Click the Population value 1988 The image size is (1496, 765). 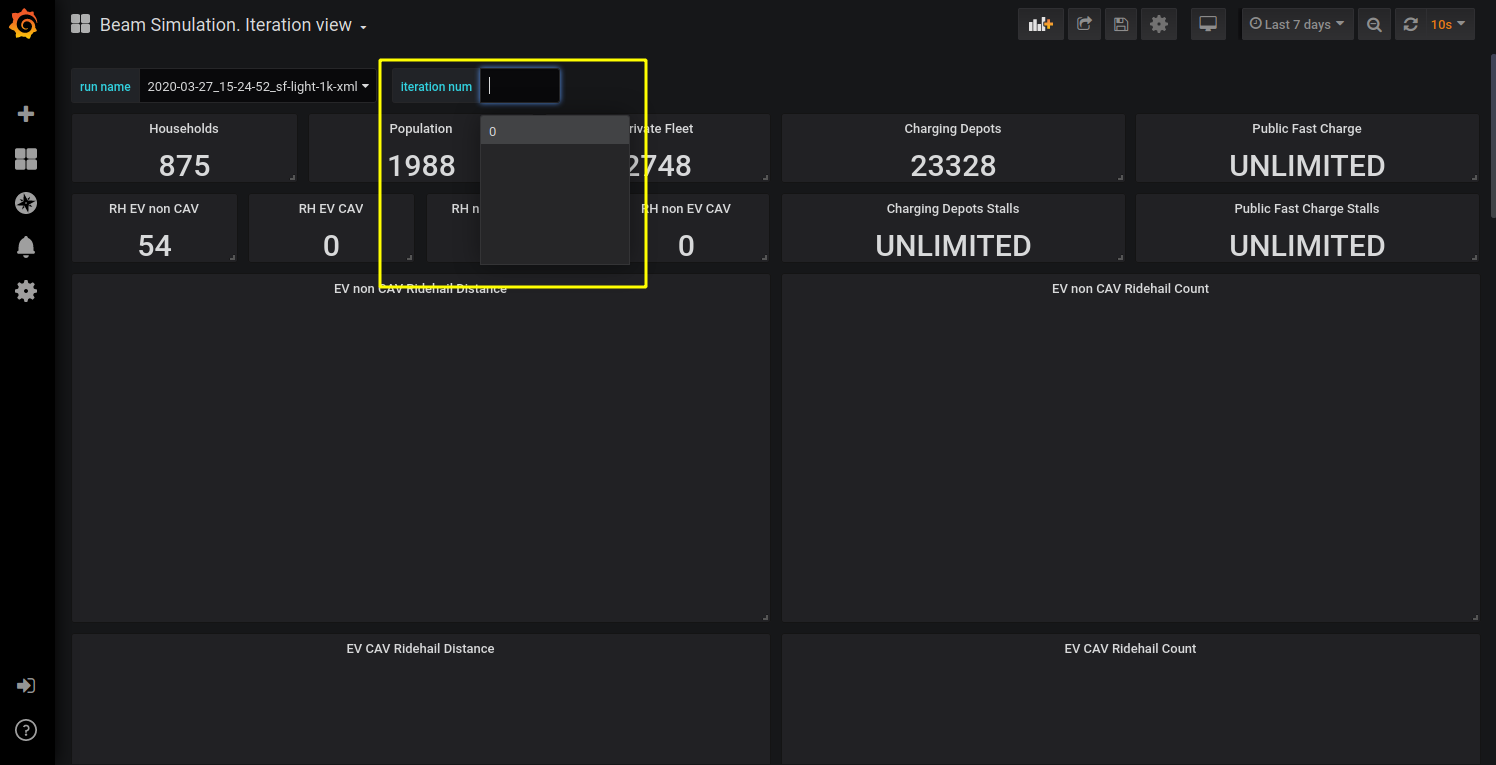pyautogui.click(x=421, y=165)
